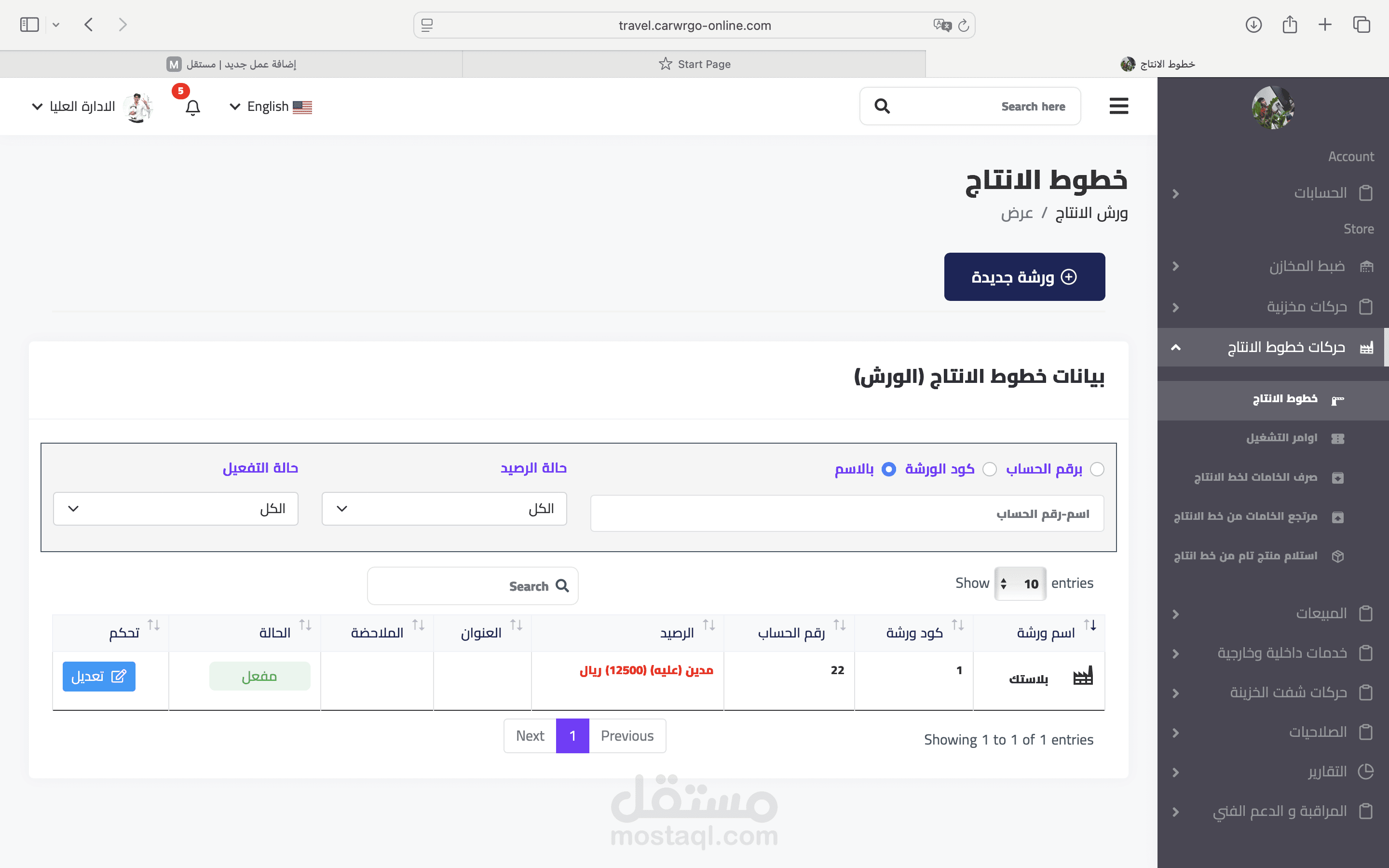The width and height of the screenshot is (1389, 868).
Task: Select the برقم الحساب radio option
Action: pyautogui.click(x=1097, y=469)
